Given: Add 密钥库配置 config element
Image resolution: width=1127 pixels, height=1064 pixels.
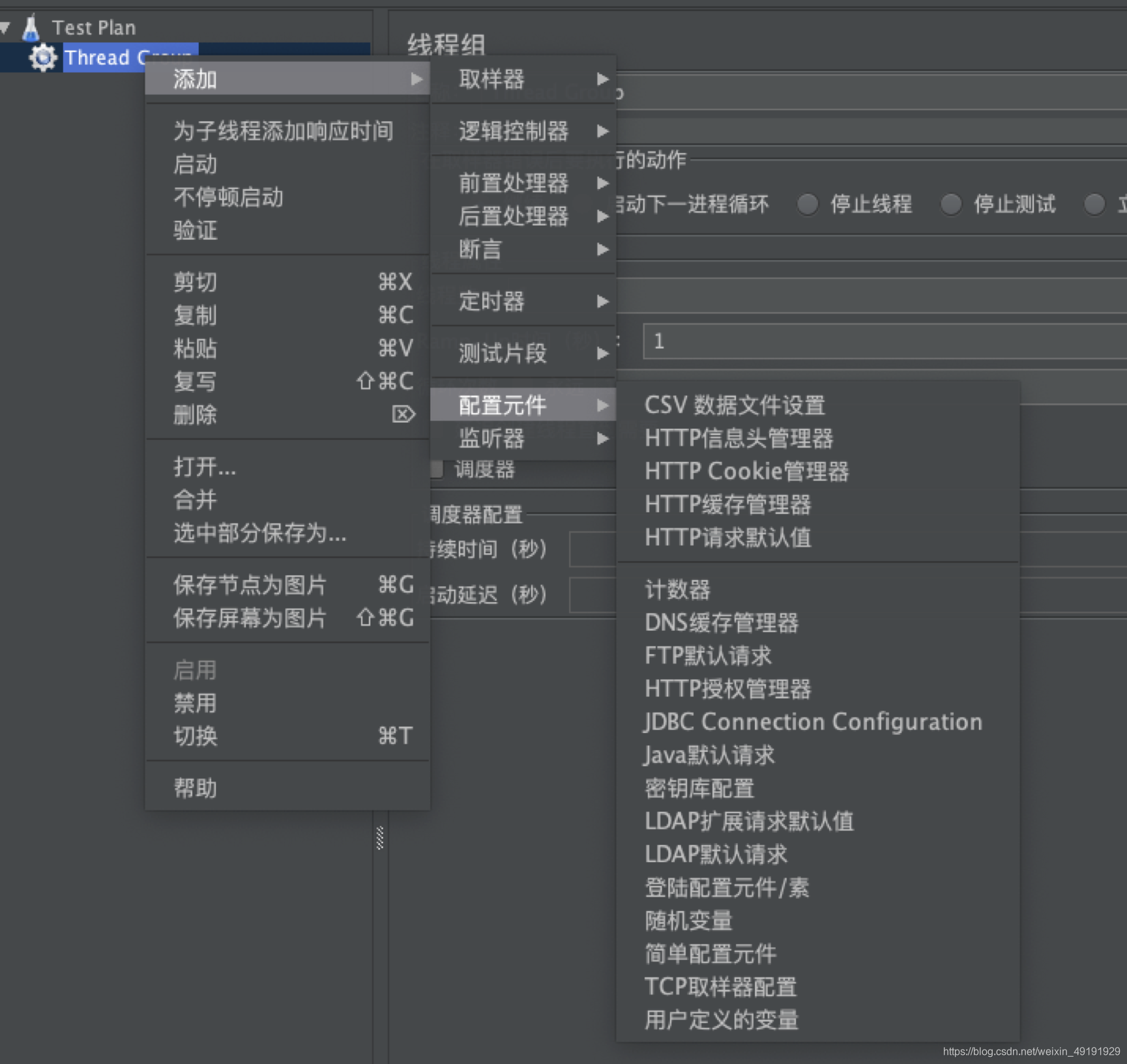Looking at the screenshot, I should click(x=818, y=788).
